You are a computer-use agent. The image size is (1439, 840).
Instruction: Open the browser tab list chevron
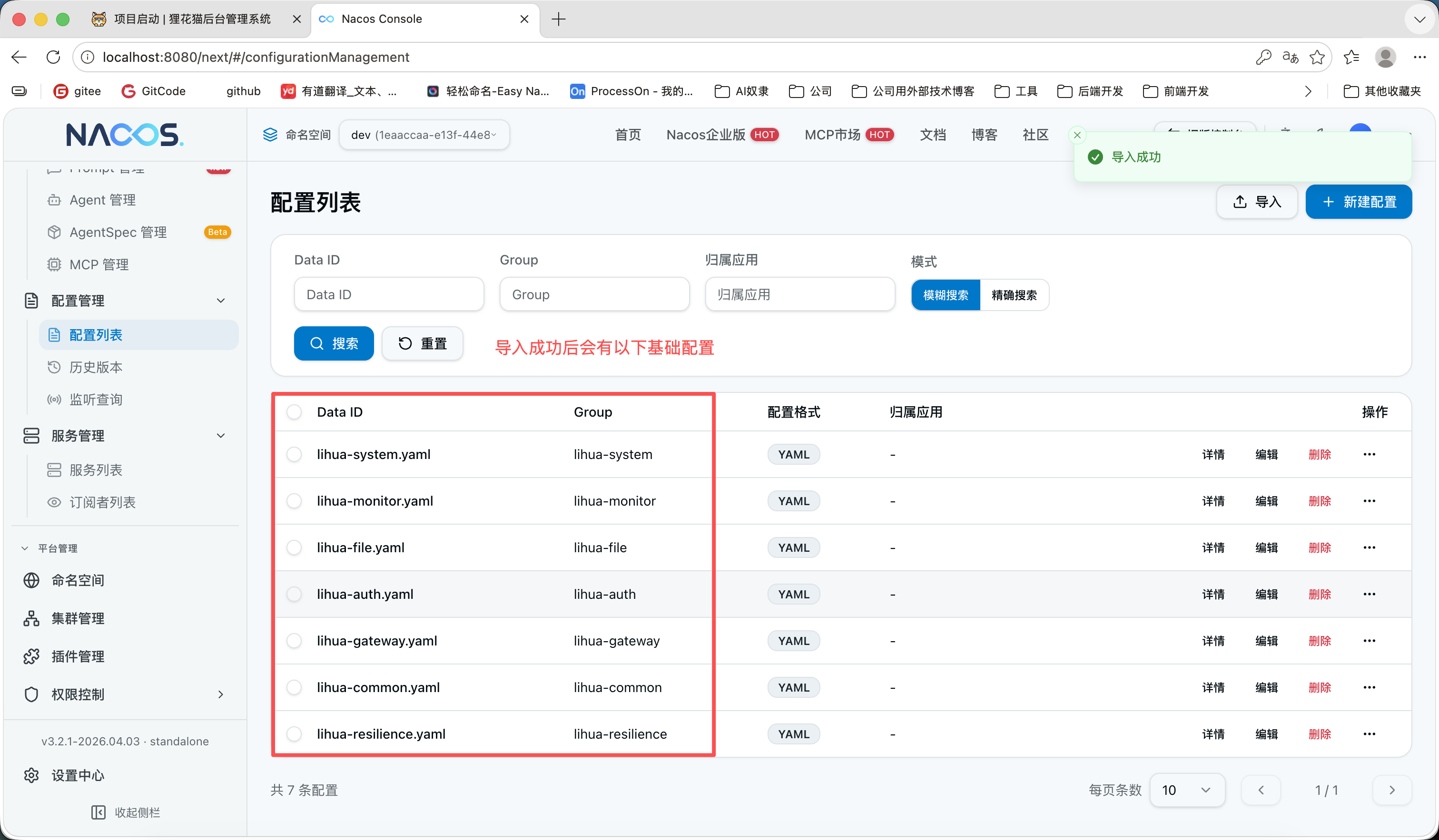point(1419,19)
